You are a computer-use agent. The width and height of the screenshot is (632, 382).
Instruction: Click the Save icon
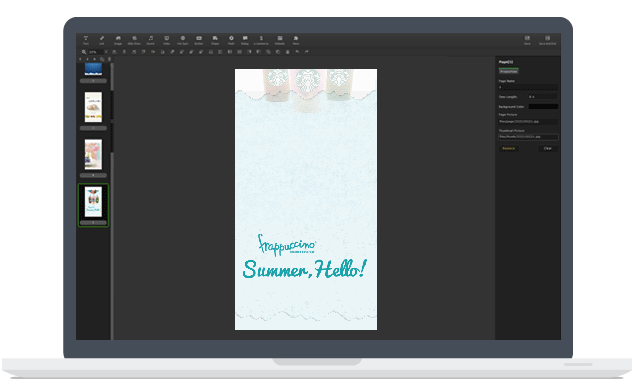(x=527, y=40)
